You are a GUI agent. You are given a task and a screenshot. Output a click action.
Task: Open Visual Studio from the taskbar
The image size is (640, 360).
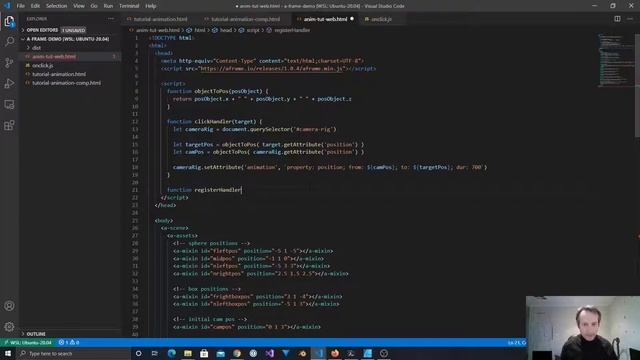click(269, 353)
